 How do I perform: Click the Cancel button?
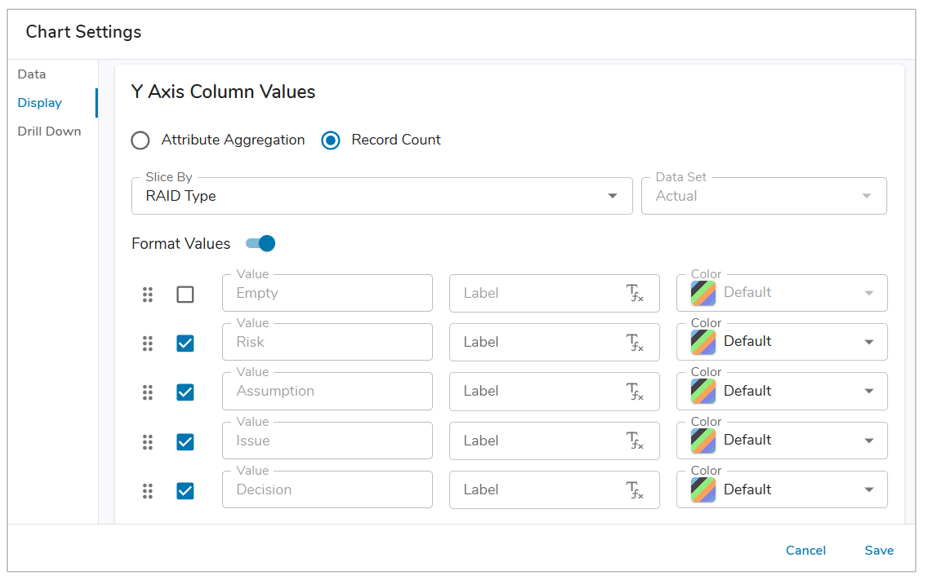click(805, 550)
